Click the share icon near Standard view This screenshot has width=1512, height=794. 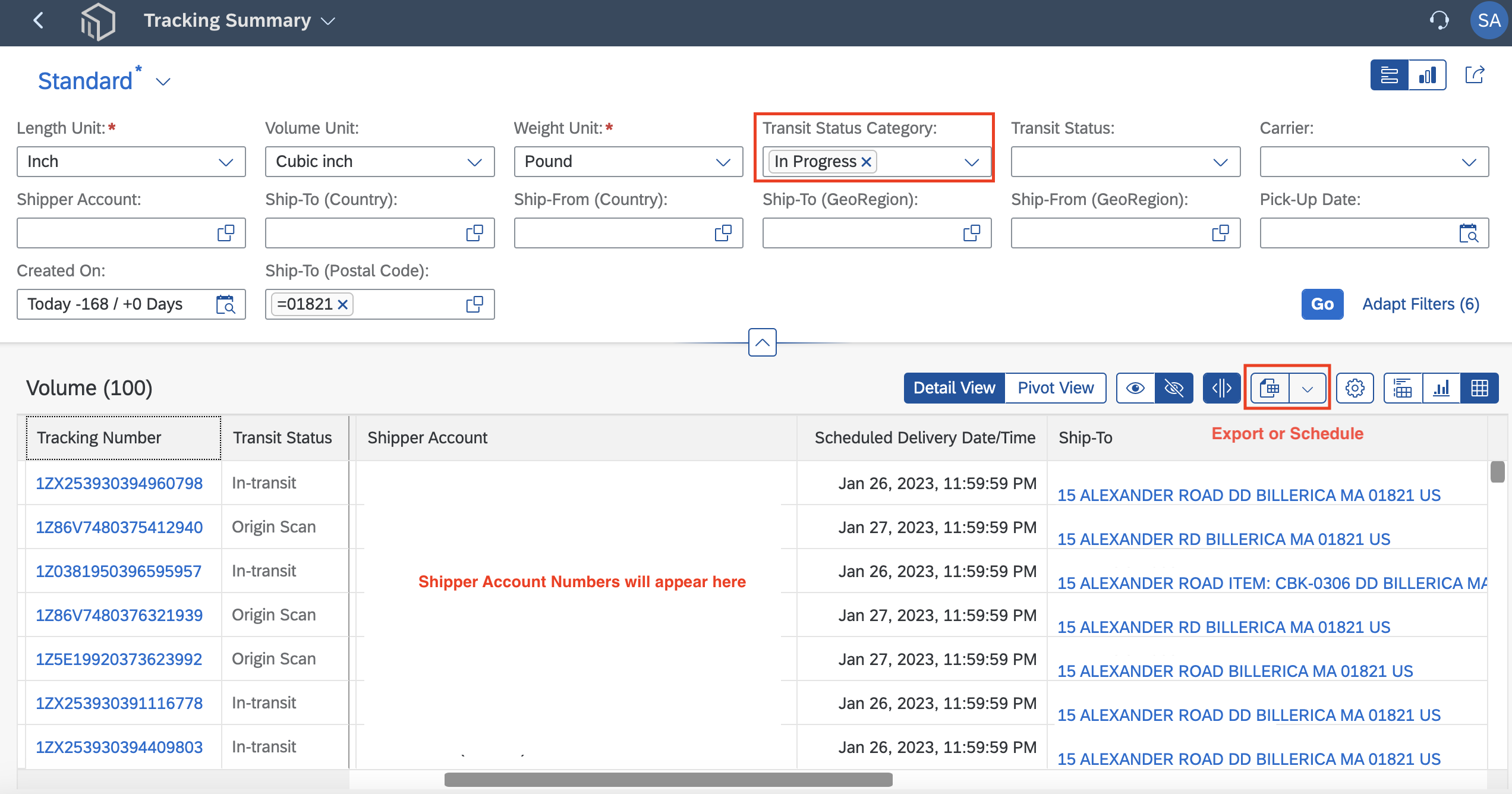(1475, 75)
